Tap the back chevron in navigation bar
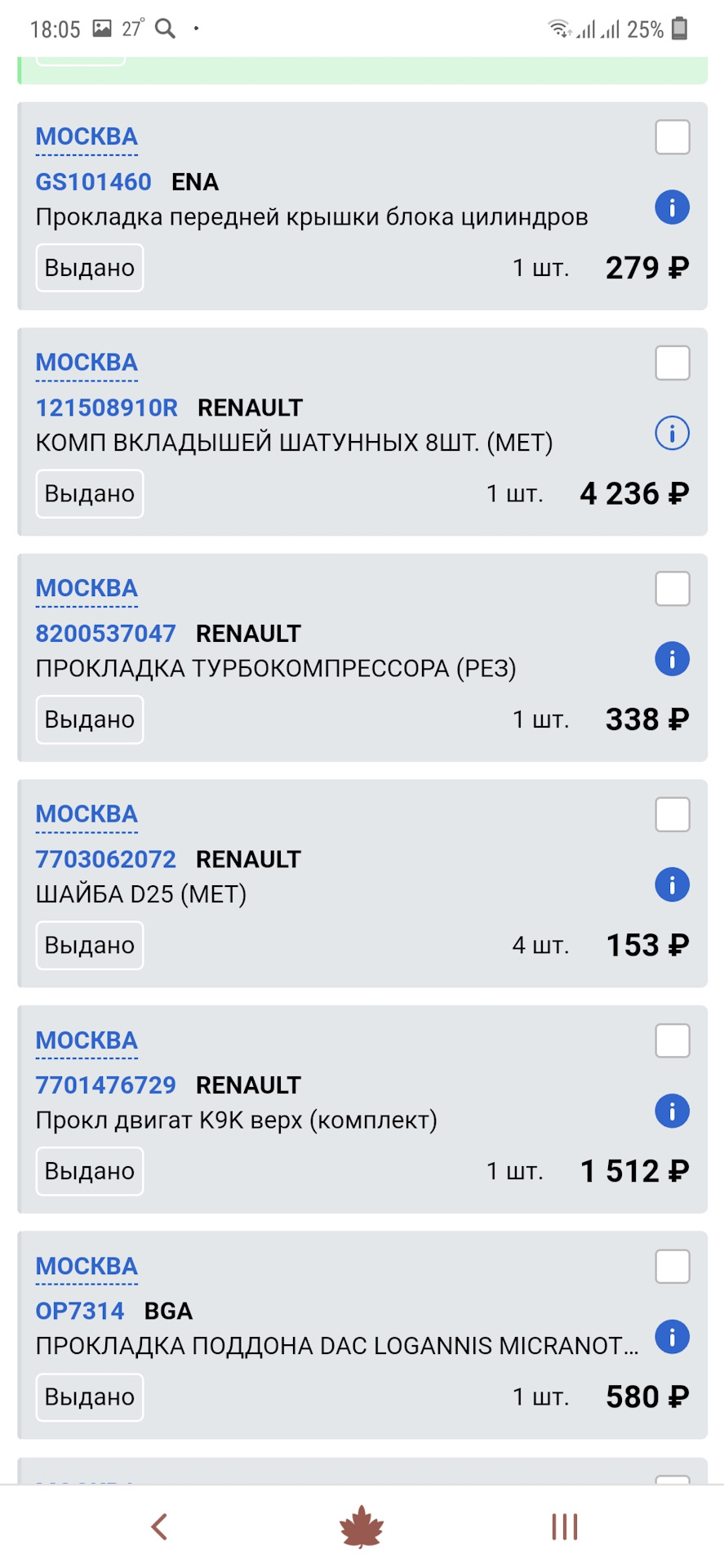 click(x=160, y=1526)
